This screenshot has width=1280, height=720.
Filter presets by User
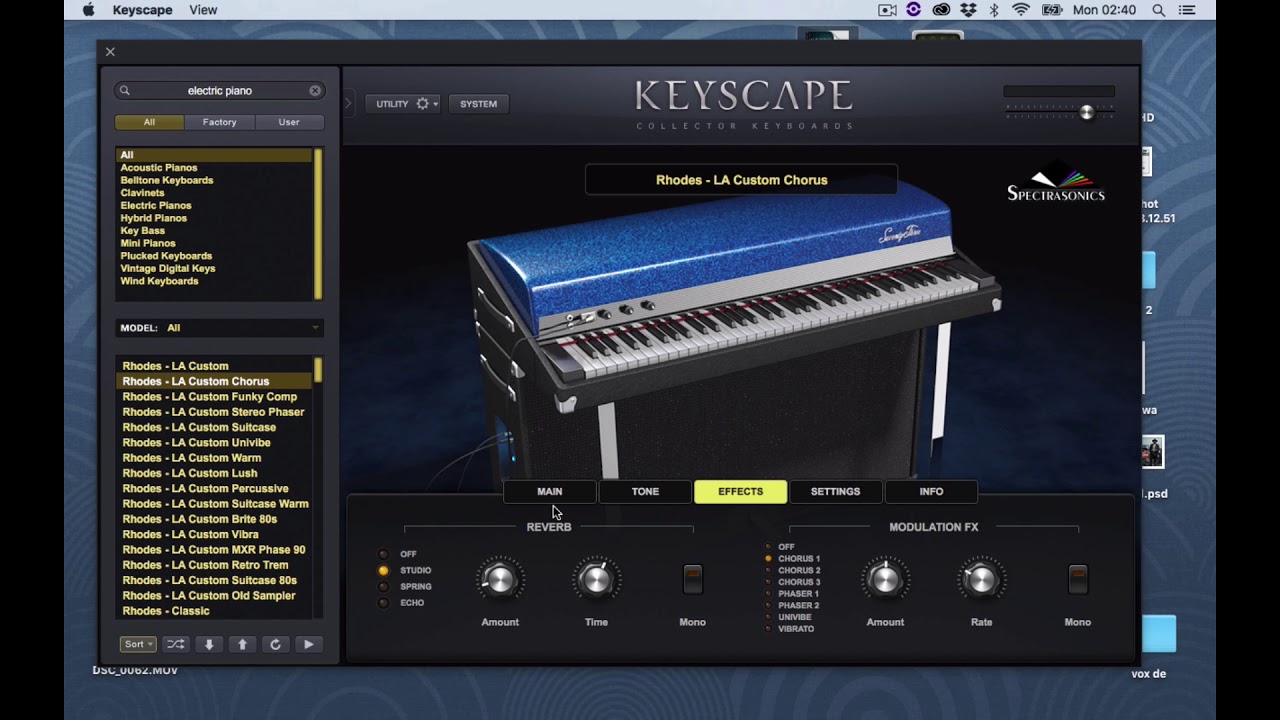(x=289, y=122)
